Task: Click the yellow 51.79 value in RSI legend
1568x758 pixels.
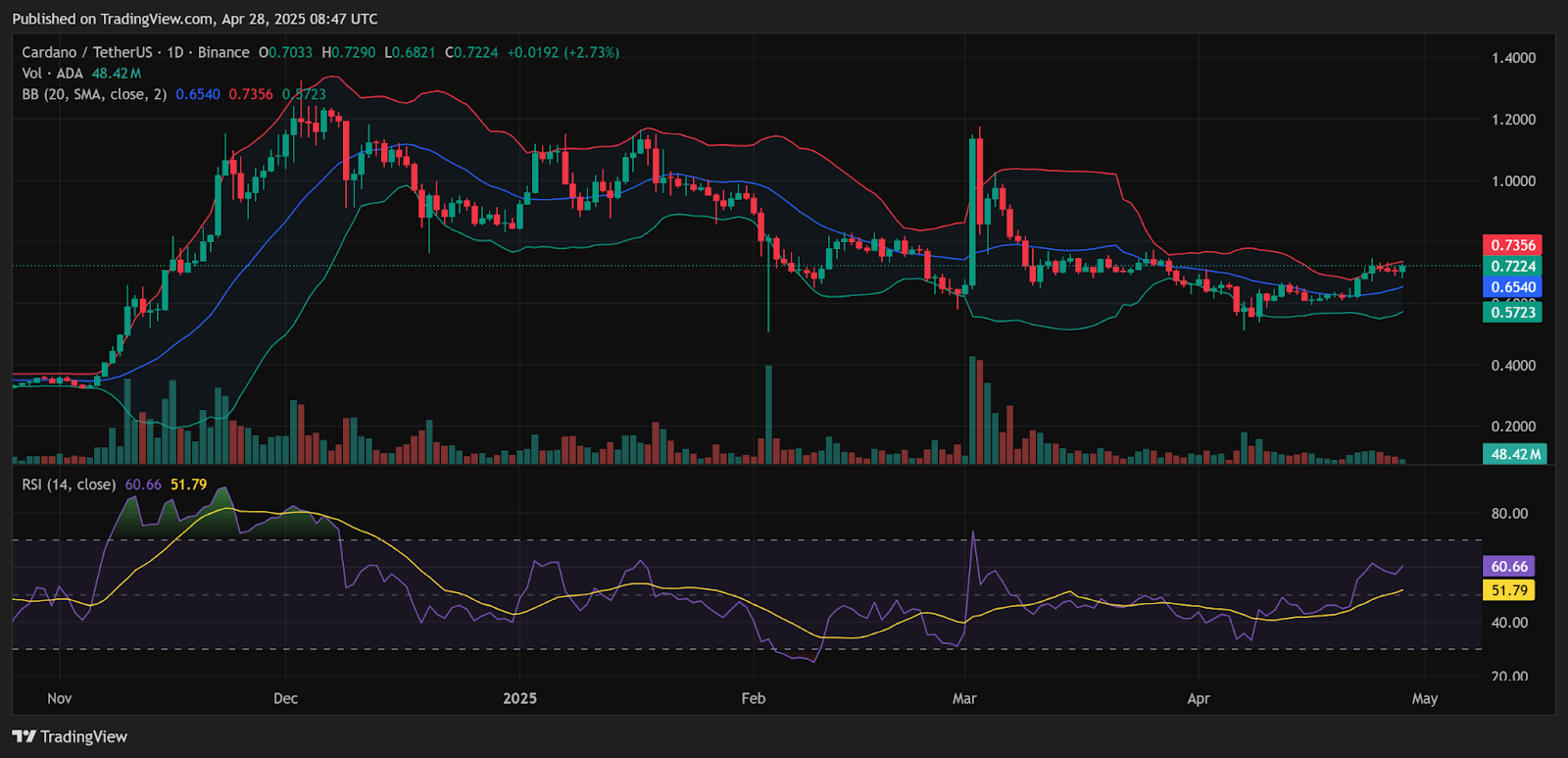Action: (x=188, y=484)
